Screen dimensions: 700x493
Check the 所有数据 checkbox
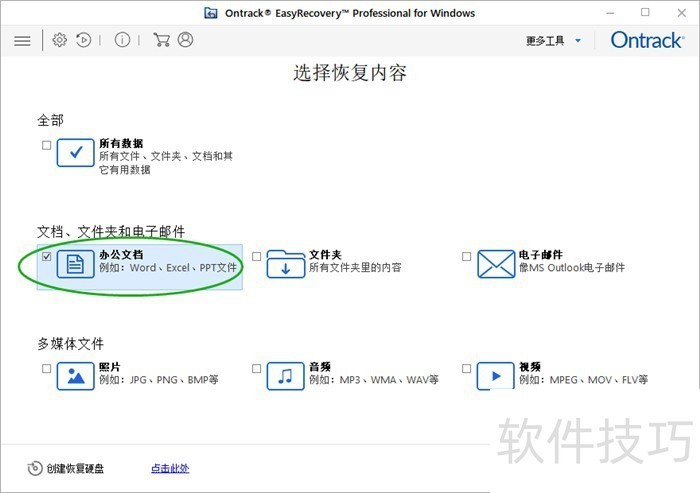click(46, 145)
